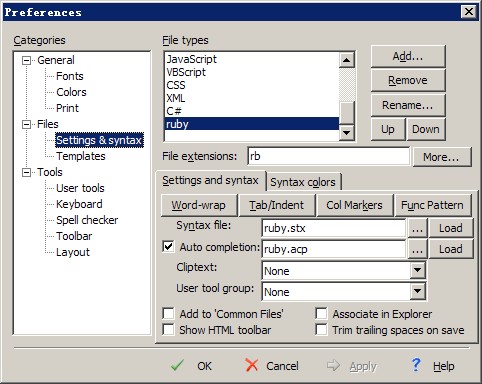Select JavaScript in File types list

(252, 59)
